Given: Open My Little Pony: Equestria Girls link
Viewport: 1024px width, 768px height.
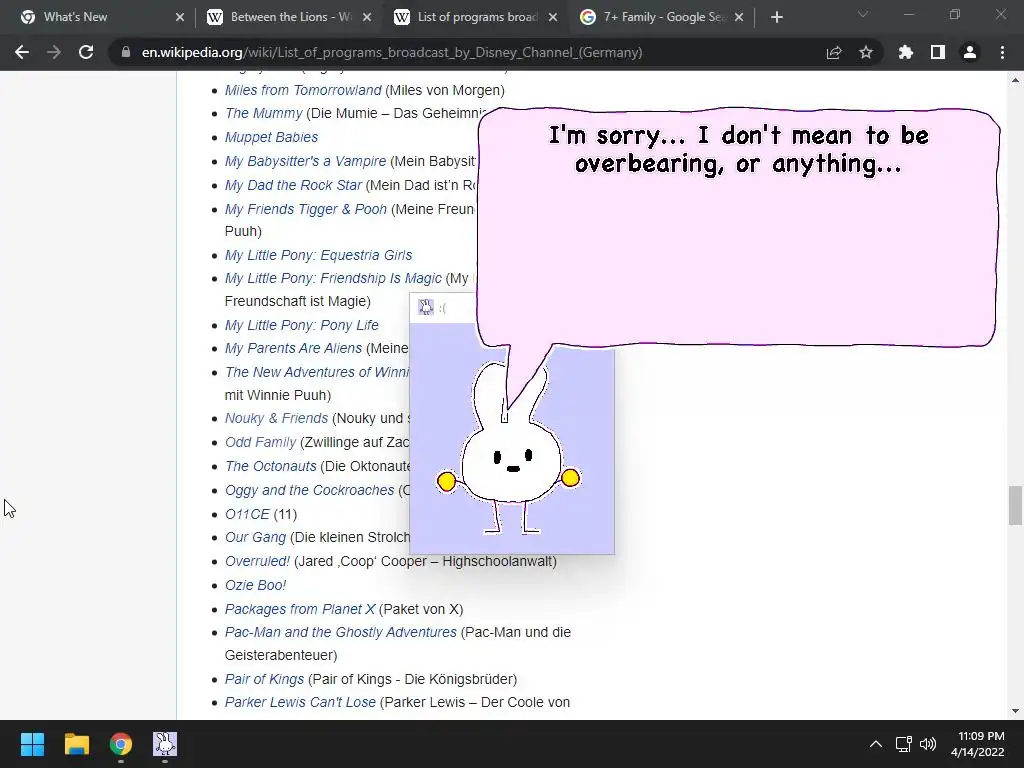Looking at the screenshot, I should 318,255.
